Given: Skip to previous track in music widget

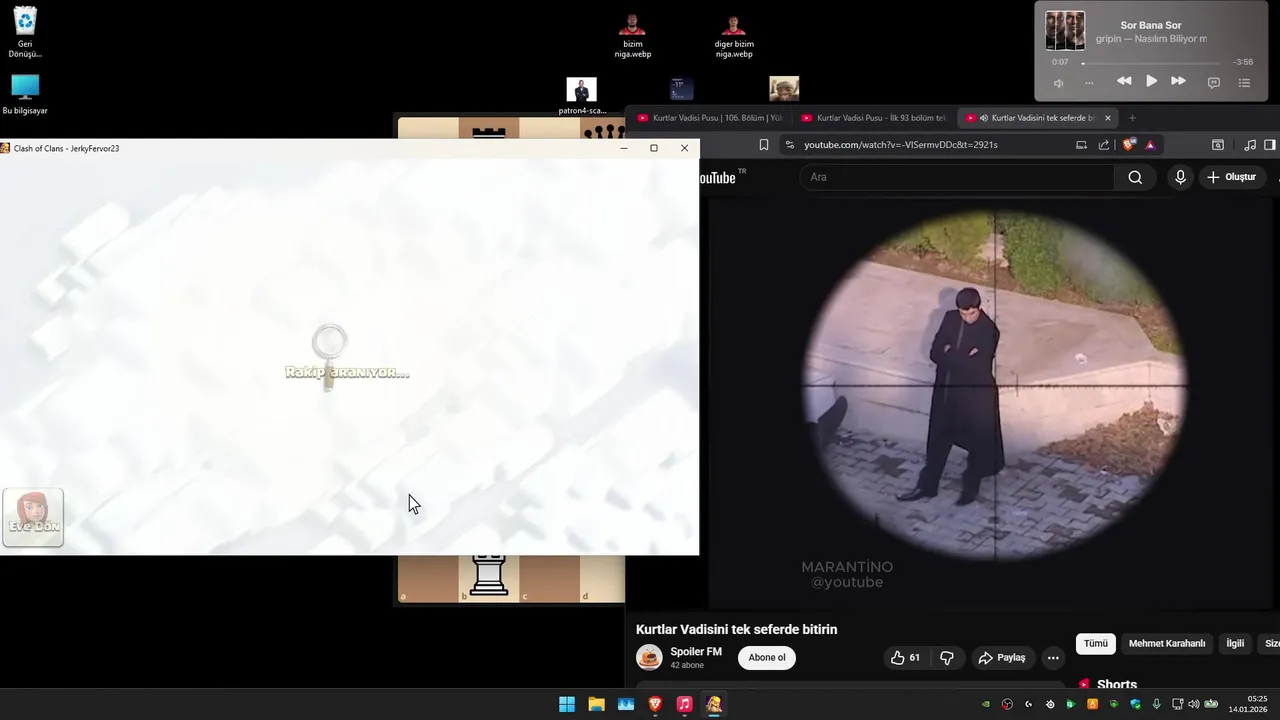Looking at the screenshot, I should (x=1124, y=81).
